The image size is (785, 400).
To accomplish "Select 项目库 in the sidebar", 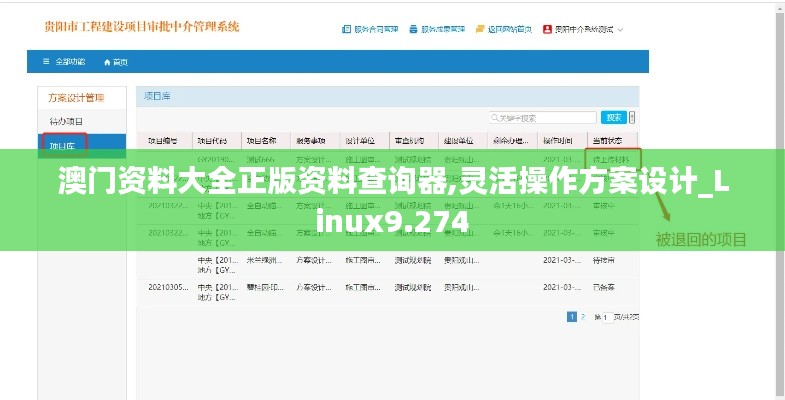I will coord(63,146).
